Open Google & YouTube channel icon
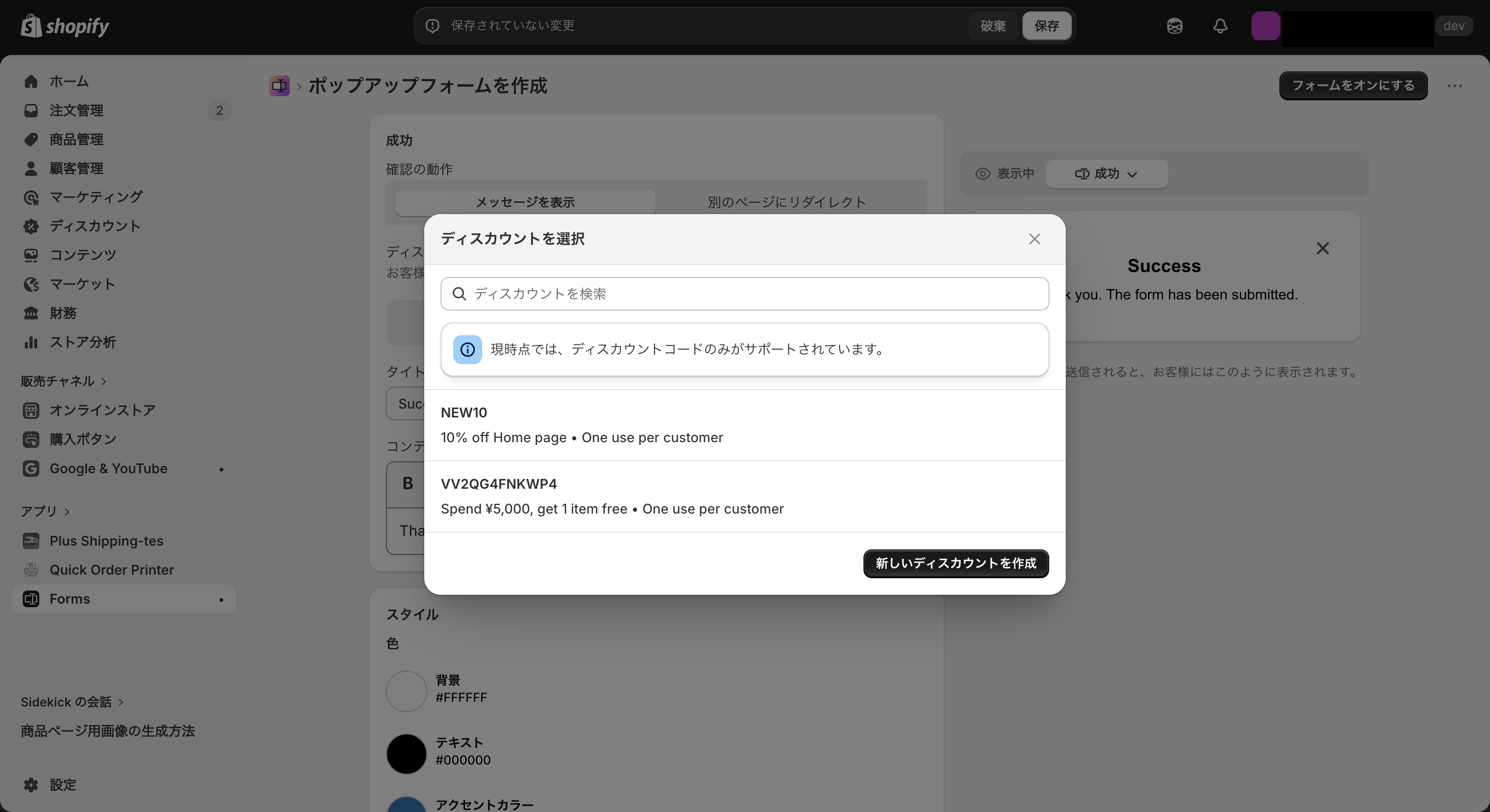This screenshot has height=812, width=1490. pyautogui.click(x=31, y=469)
